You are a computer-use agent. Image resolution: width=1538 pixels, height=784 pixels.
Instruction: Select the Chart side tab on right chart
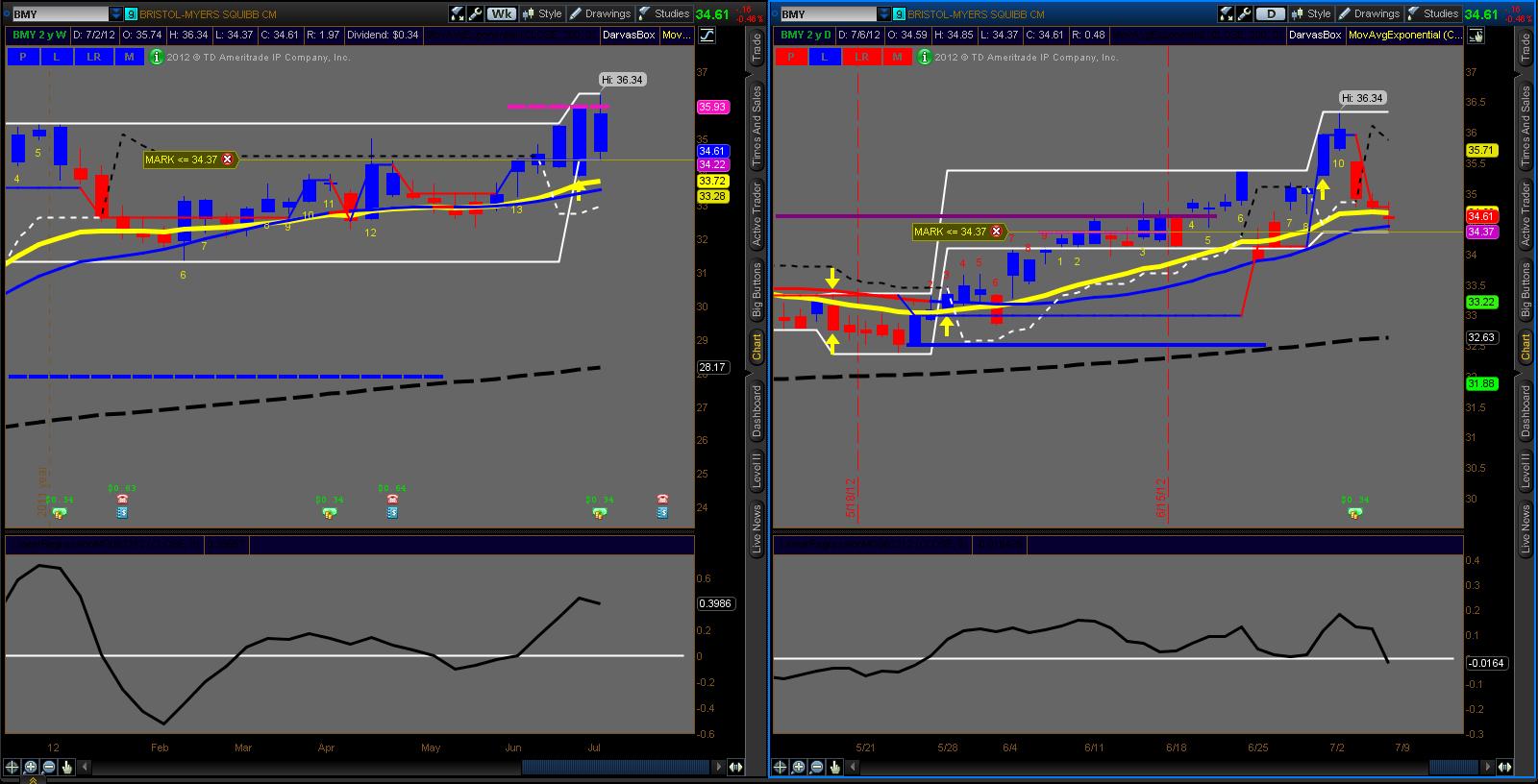click(x=1526, y=347)
